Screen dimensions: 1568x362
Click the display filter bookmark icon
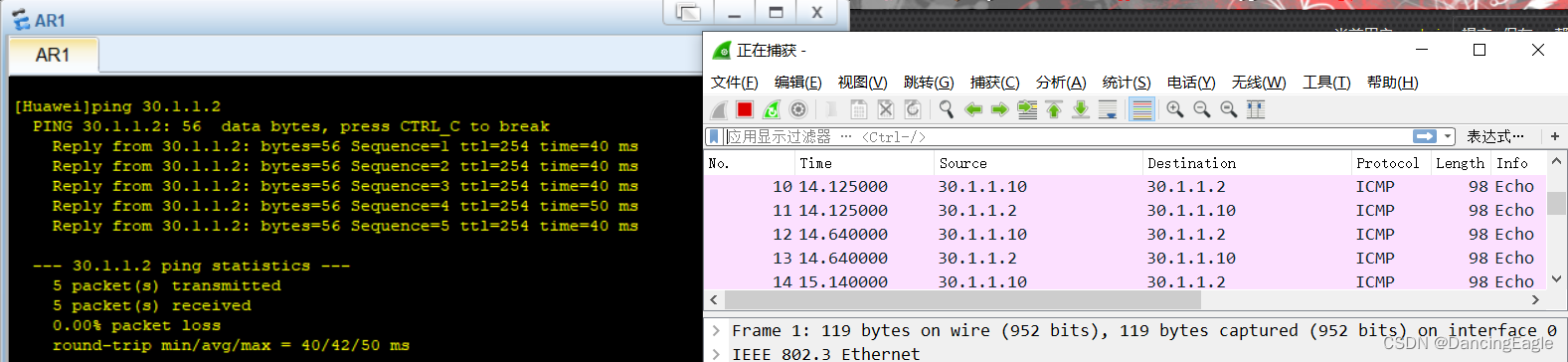tap(713, 136)
